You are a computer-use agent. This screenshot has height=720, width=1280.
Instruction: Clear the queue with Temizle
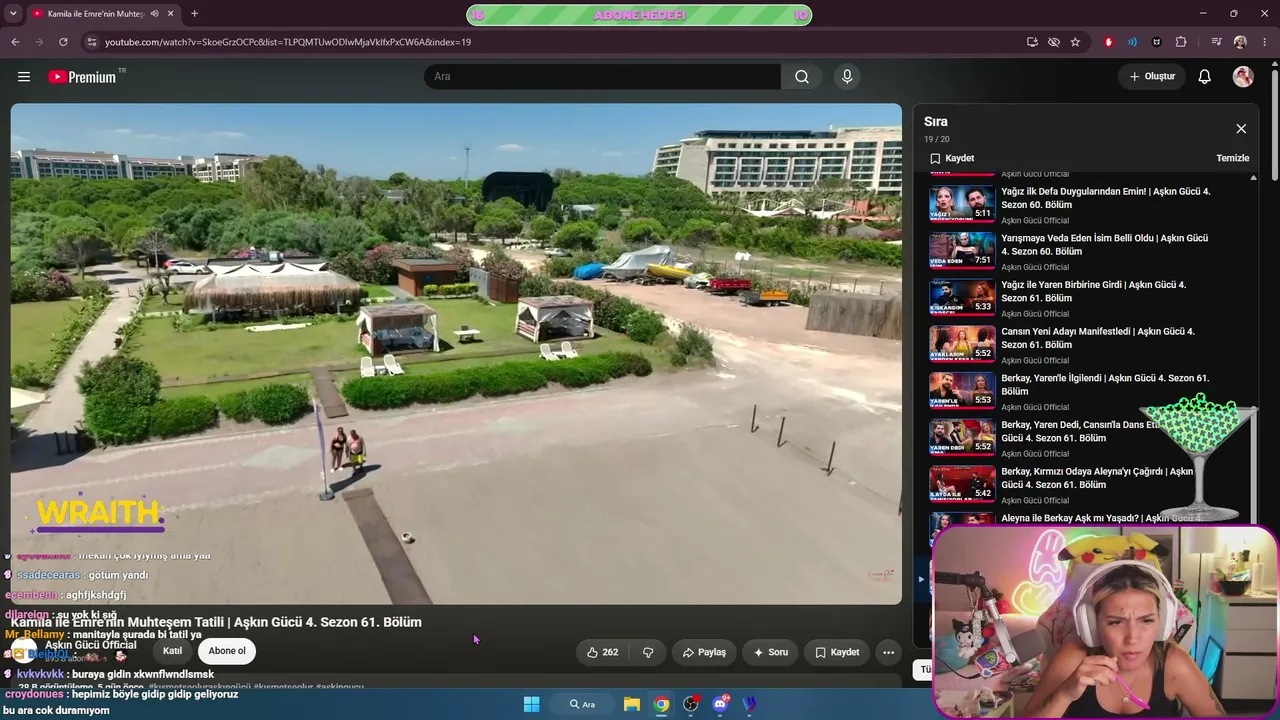(1232, 158)
